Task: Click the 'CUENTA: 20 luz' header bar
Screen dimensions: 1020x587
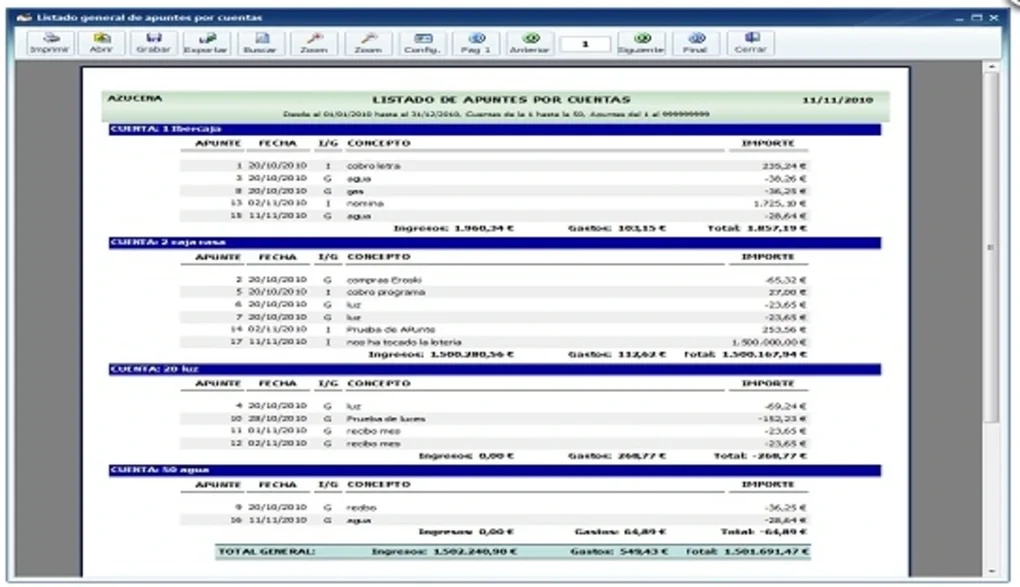Action: point(494,369)
